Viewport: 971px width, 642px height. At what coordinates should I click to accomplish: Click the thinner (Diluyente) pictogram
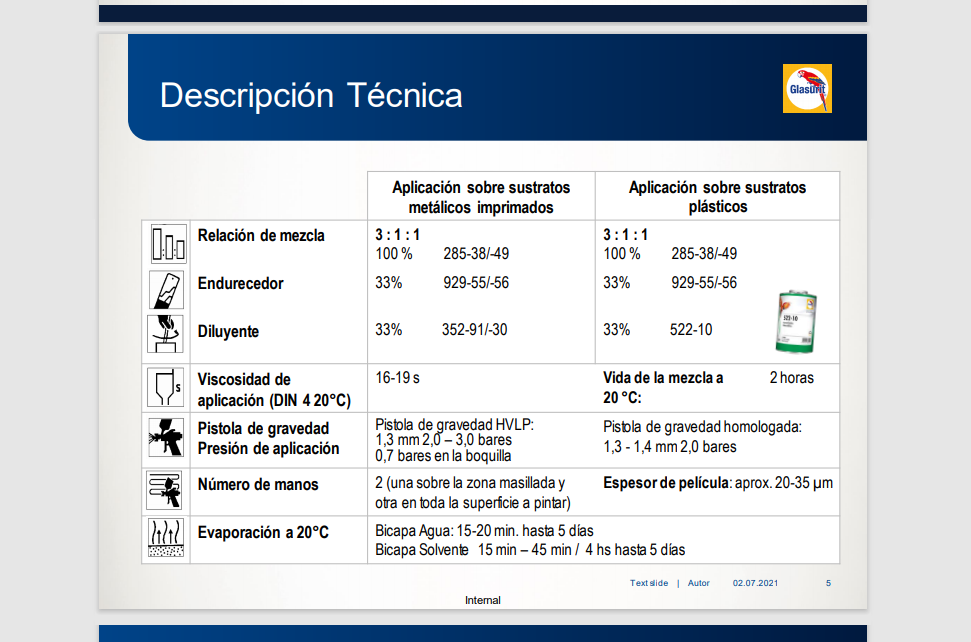[x=168, y=334]
